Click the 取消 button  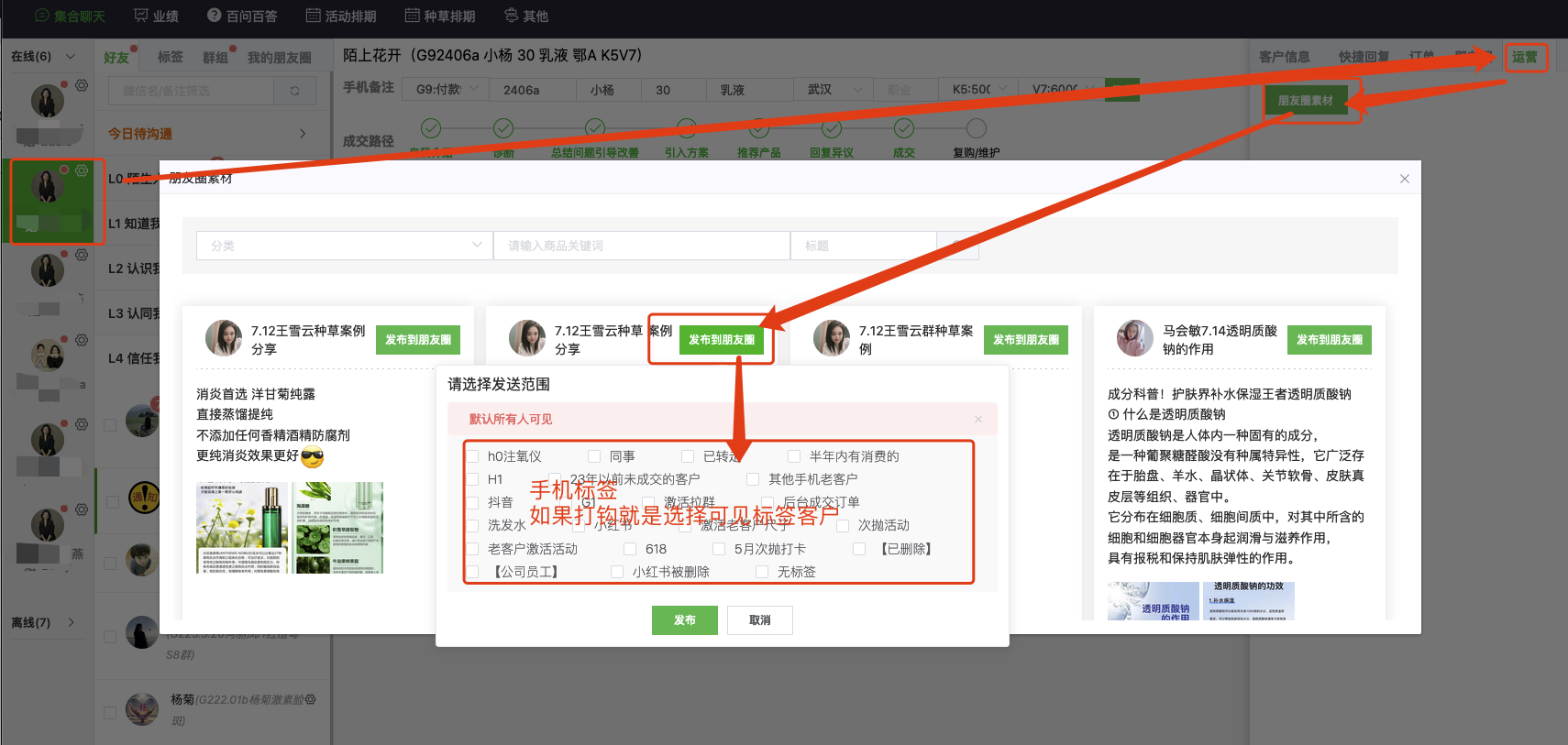tap(760, 620)
